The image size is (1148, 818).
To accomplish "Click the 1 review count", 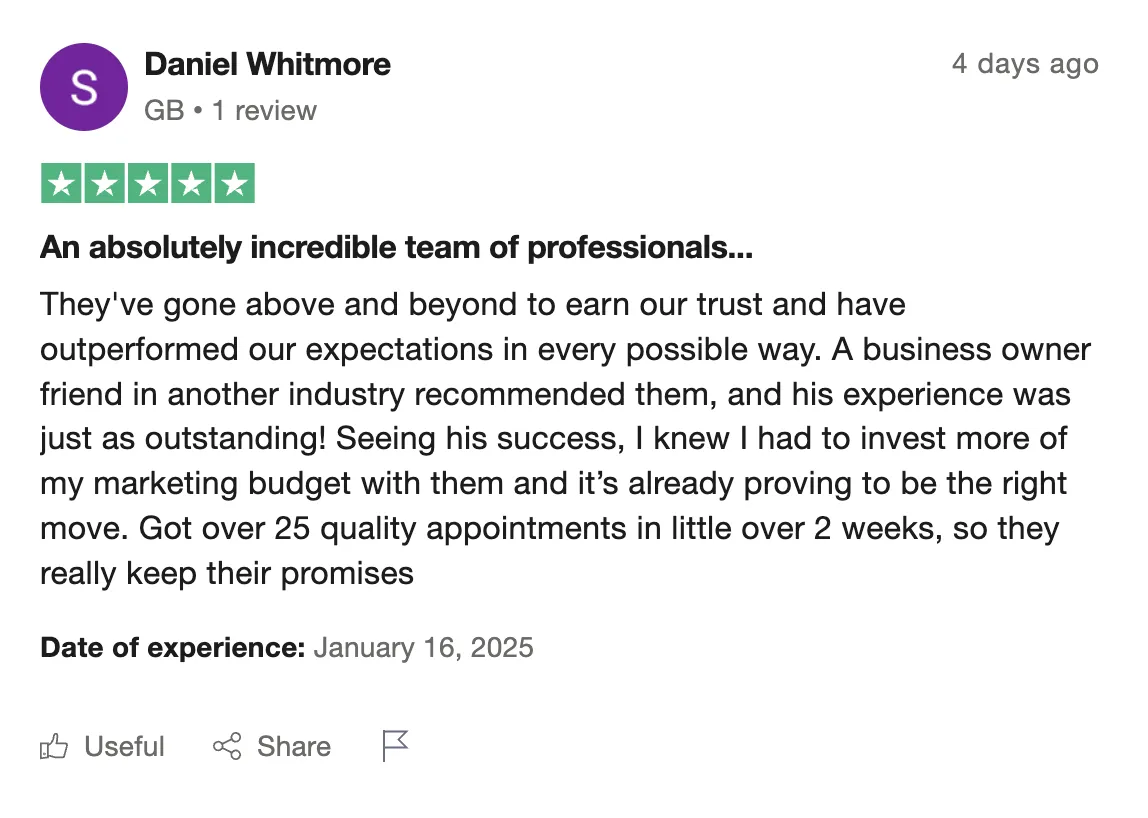I will [264, 111].
